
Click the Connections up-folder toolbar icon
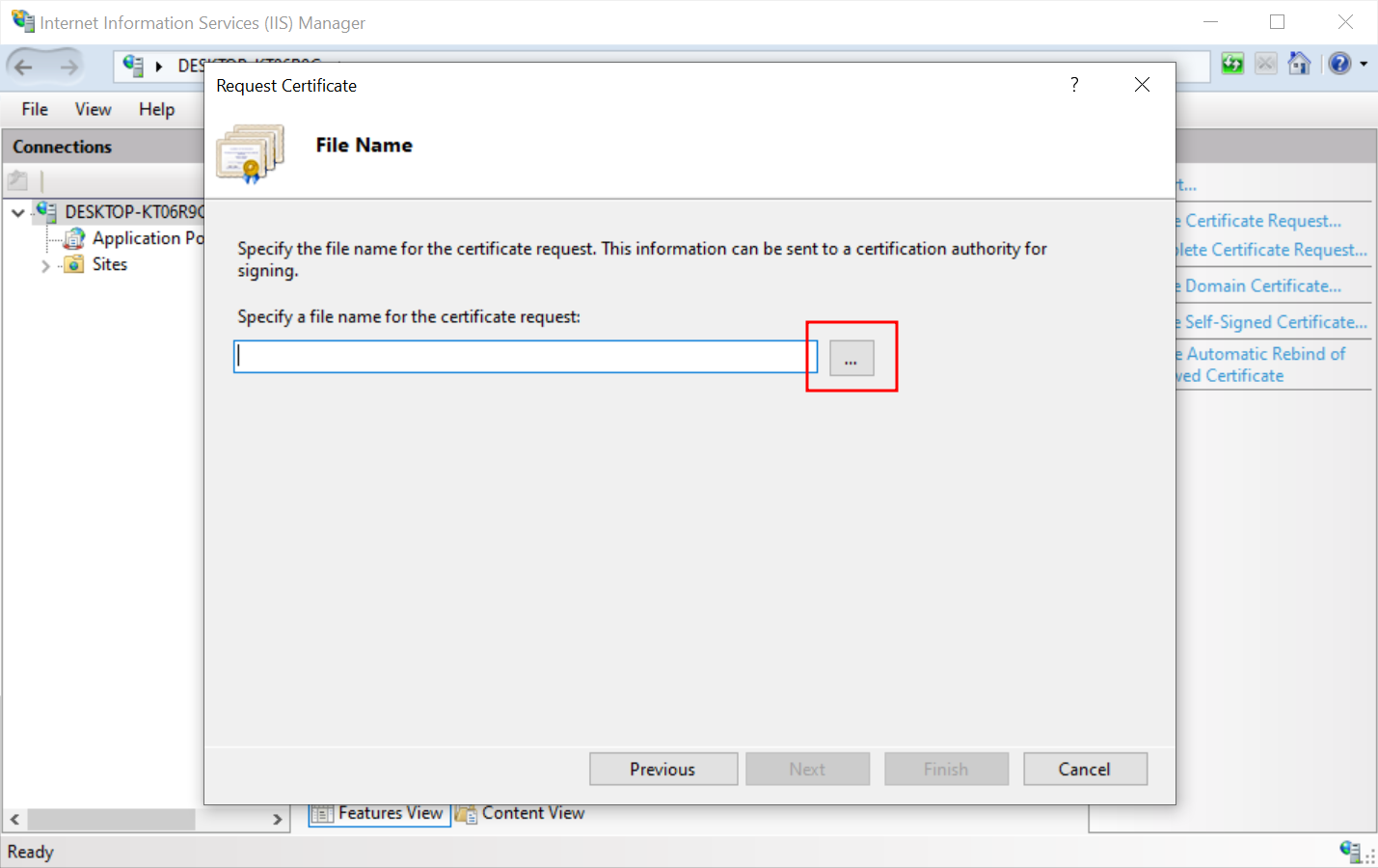tap(18, 180)
